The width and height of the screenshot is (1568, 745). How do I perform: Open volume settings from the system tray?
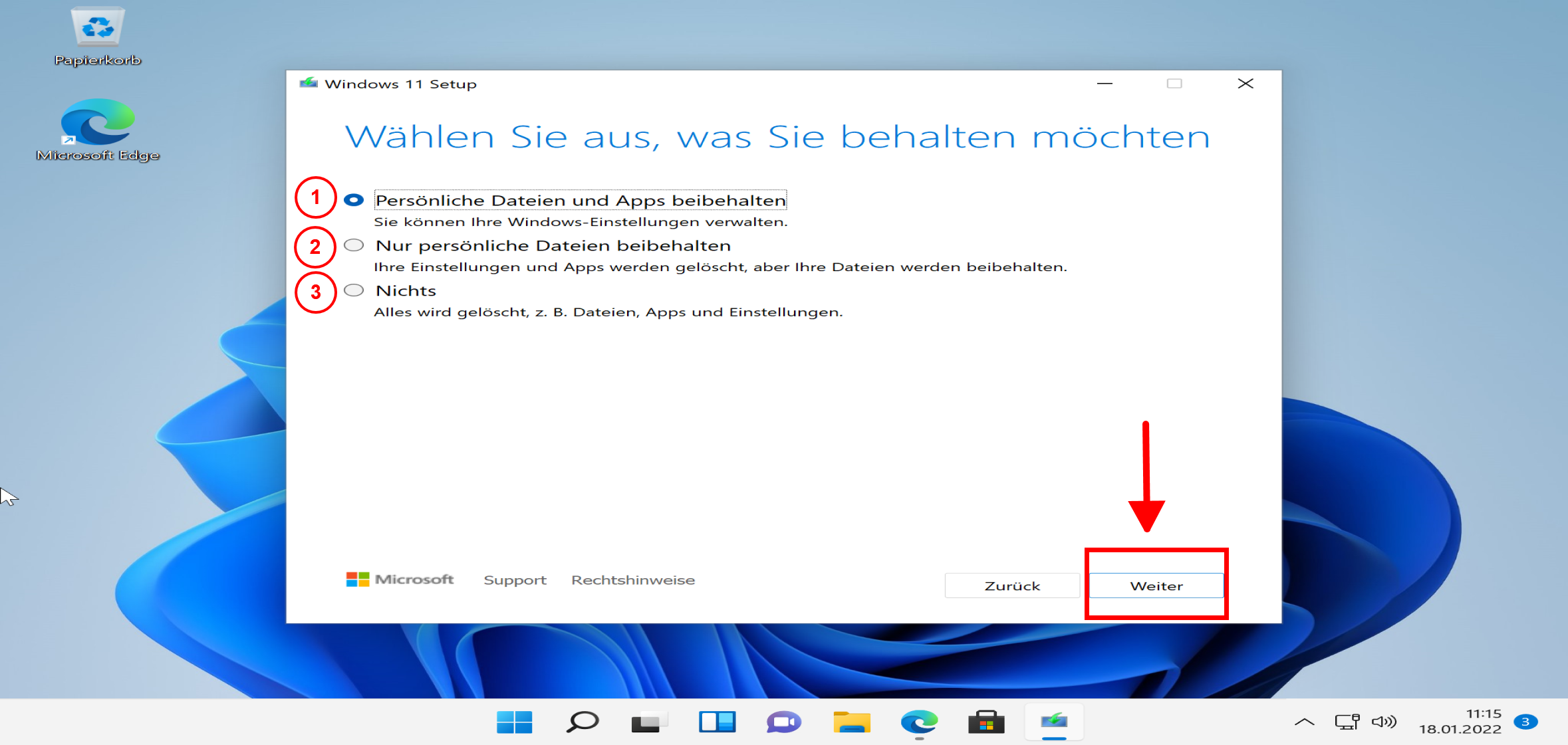point(1385,722)
